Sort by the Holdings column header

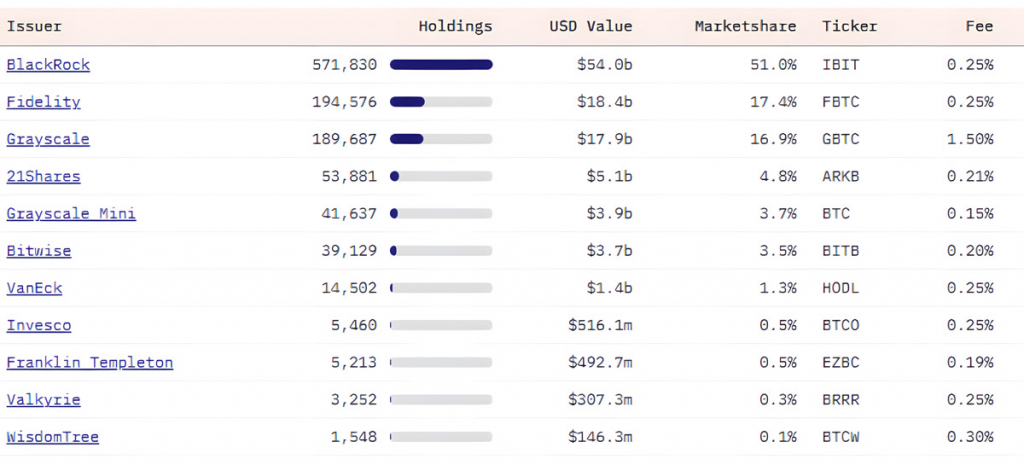coord(455,26)
